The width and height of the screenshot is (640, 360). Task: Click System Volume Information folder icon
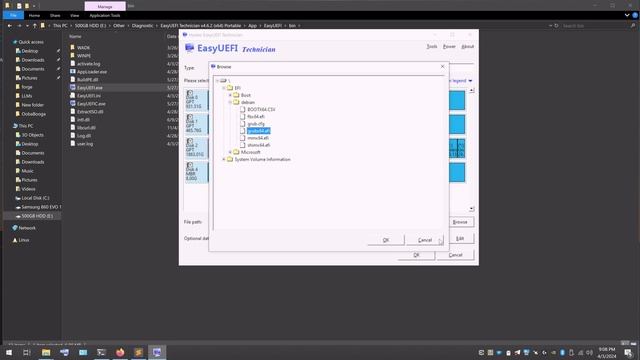(x=230, y=159)
